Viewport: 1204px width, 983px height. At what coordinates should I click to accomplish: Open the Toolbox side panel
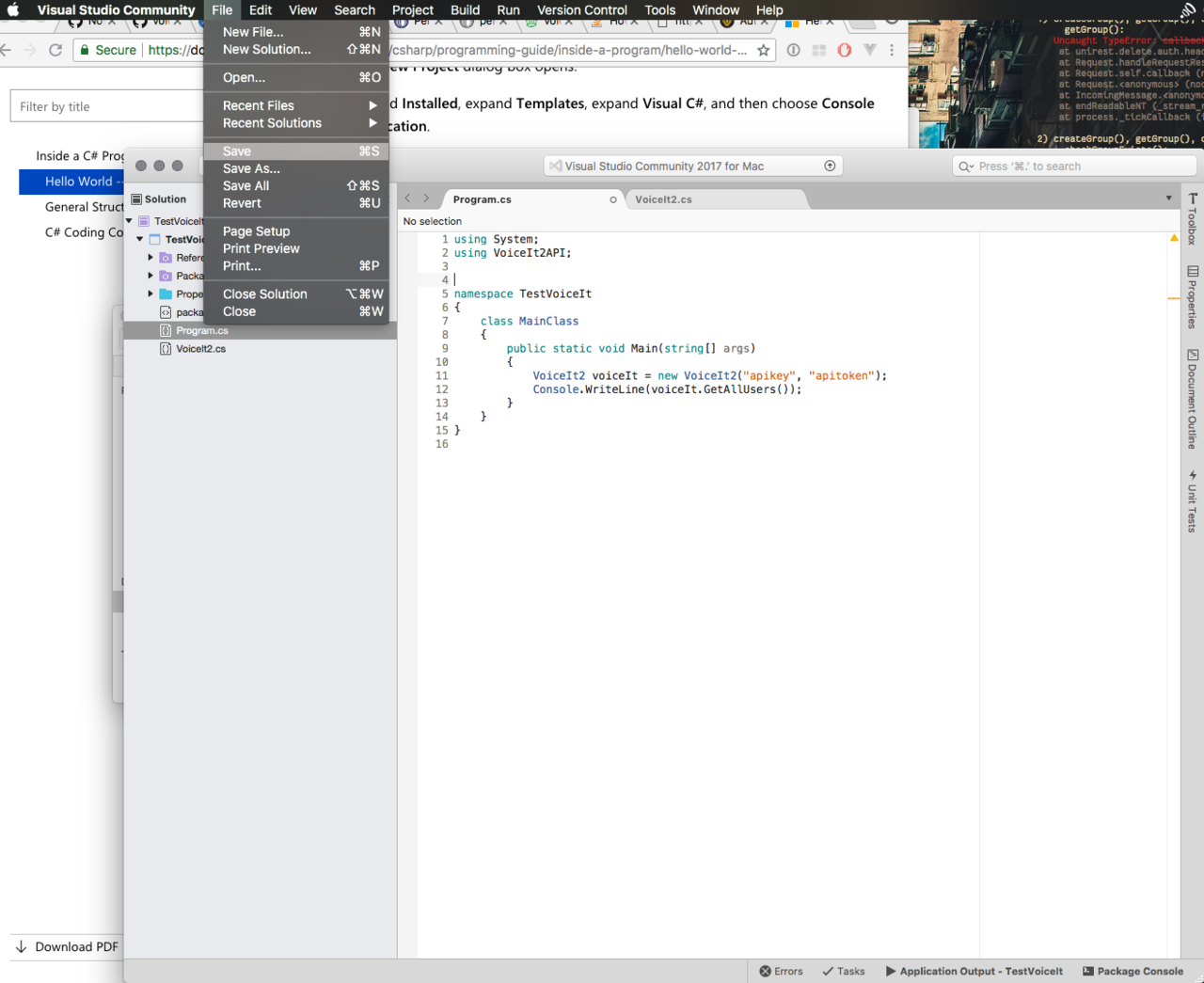[1193, 219]
